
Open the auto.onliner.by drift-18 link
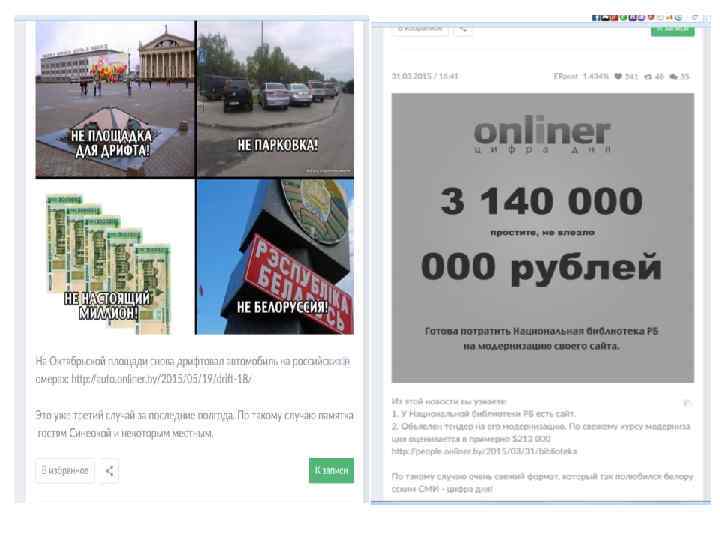(x=161, y=379)
